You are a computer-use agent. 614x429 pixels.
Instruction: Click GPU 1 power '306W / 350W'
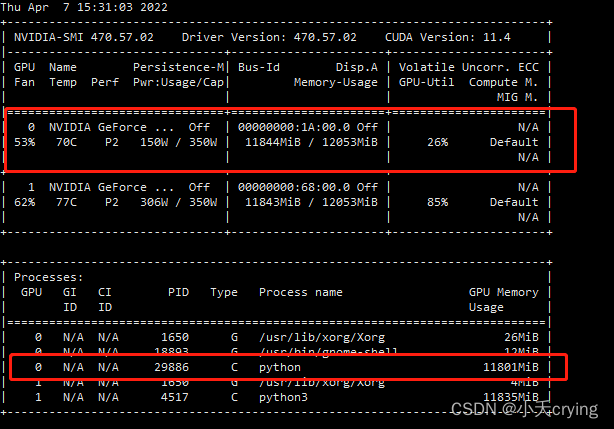(x=178, y=202)
